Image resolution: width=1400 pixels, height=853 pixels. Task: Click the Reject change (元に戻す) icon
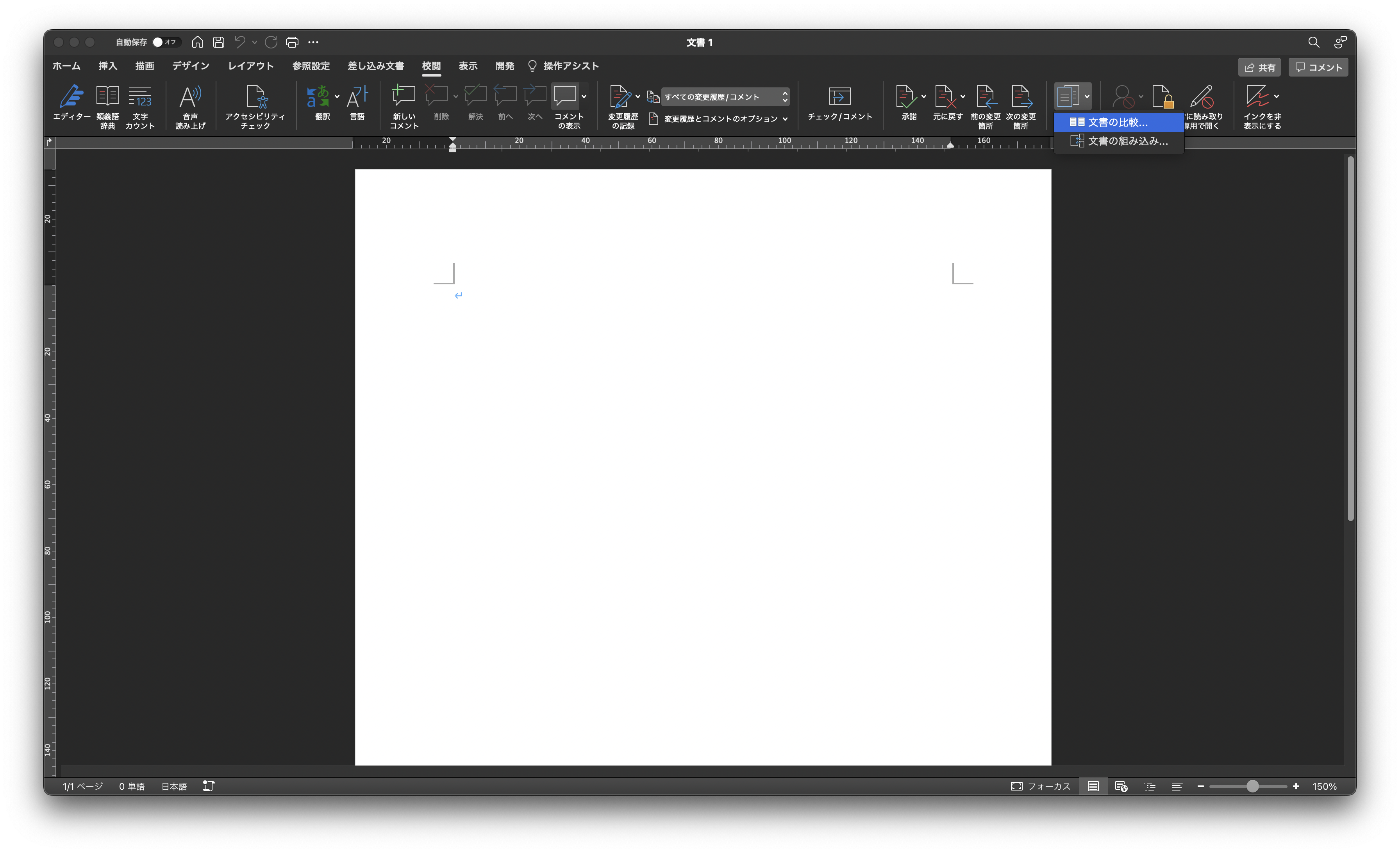945,96
